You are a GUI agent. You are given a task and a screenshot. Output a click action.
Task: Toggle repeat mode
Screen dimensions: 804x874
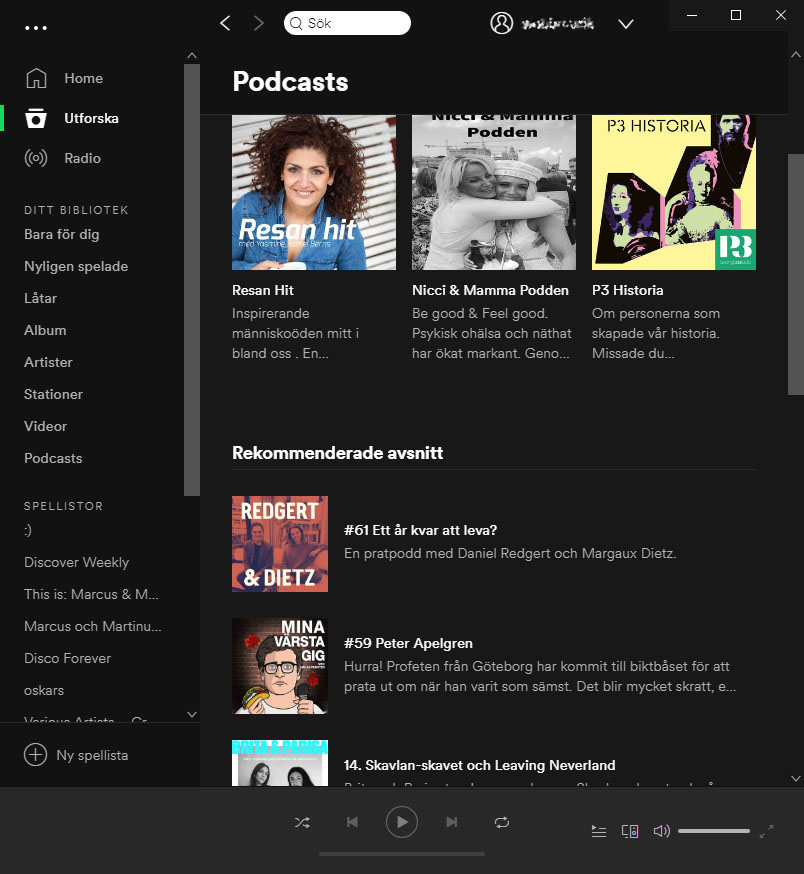[x=502, y=822]
